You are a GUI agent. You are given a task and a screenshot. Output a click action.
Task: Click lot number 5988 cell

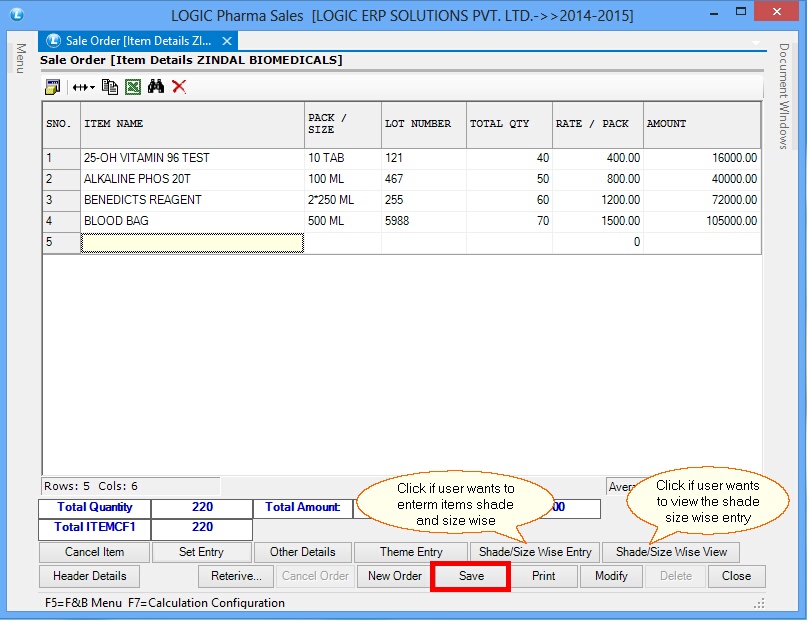[x=424, y=221]
